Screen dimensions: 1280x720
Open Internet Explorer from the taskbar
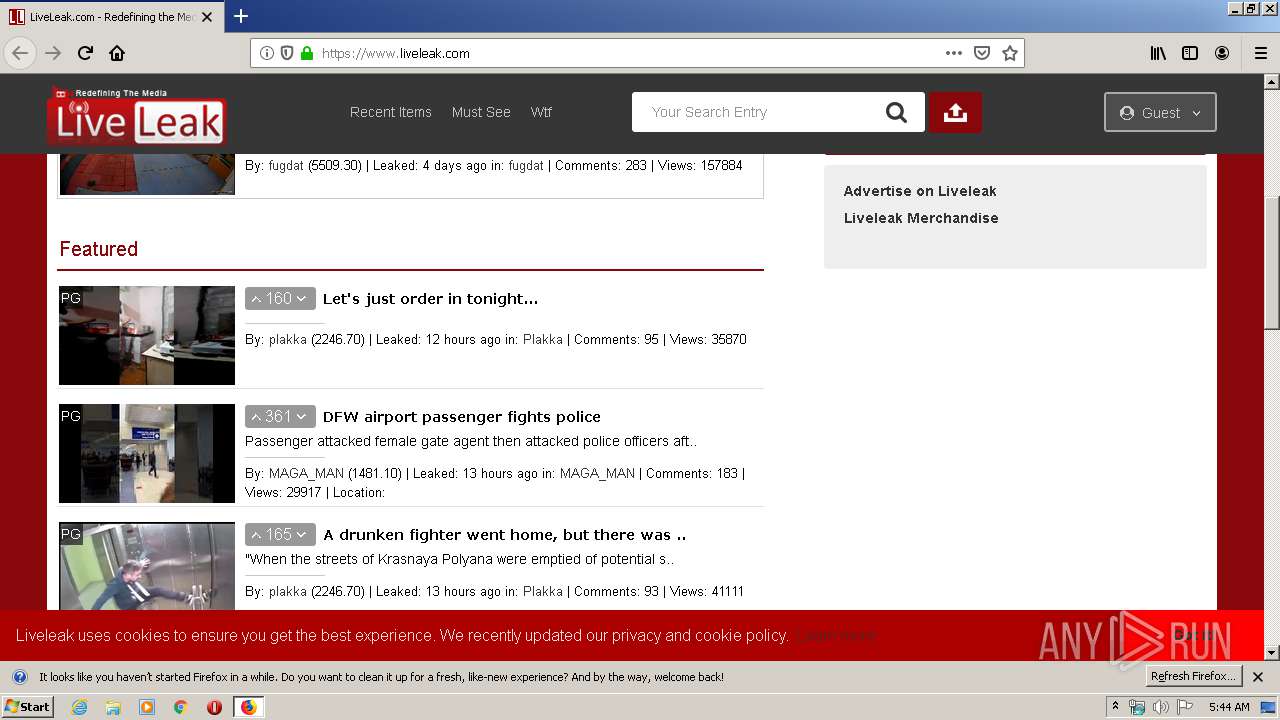[79, 707]
